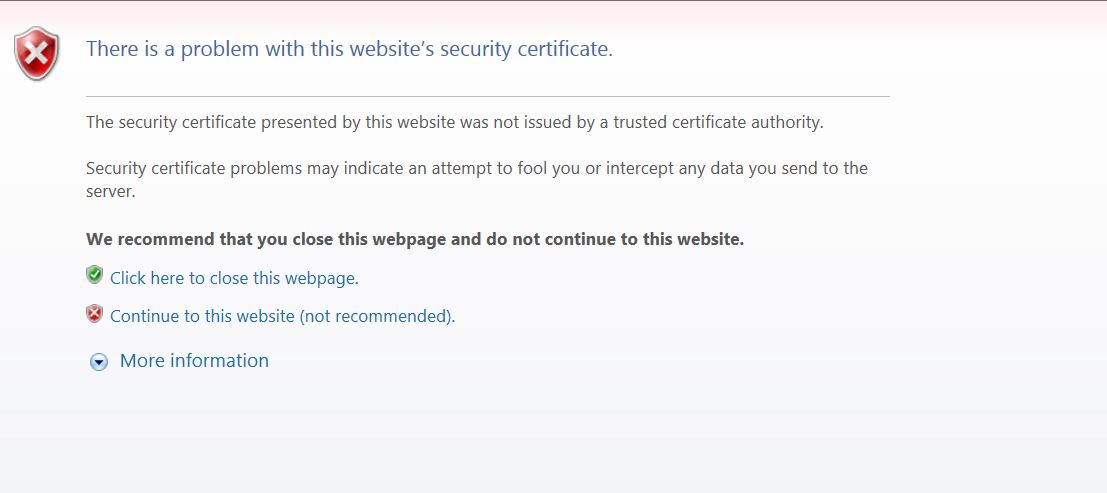
Task: Click "do not continue to this website" bold phrase
Action: tap(615, 239)
